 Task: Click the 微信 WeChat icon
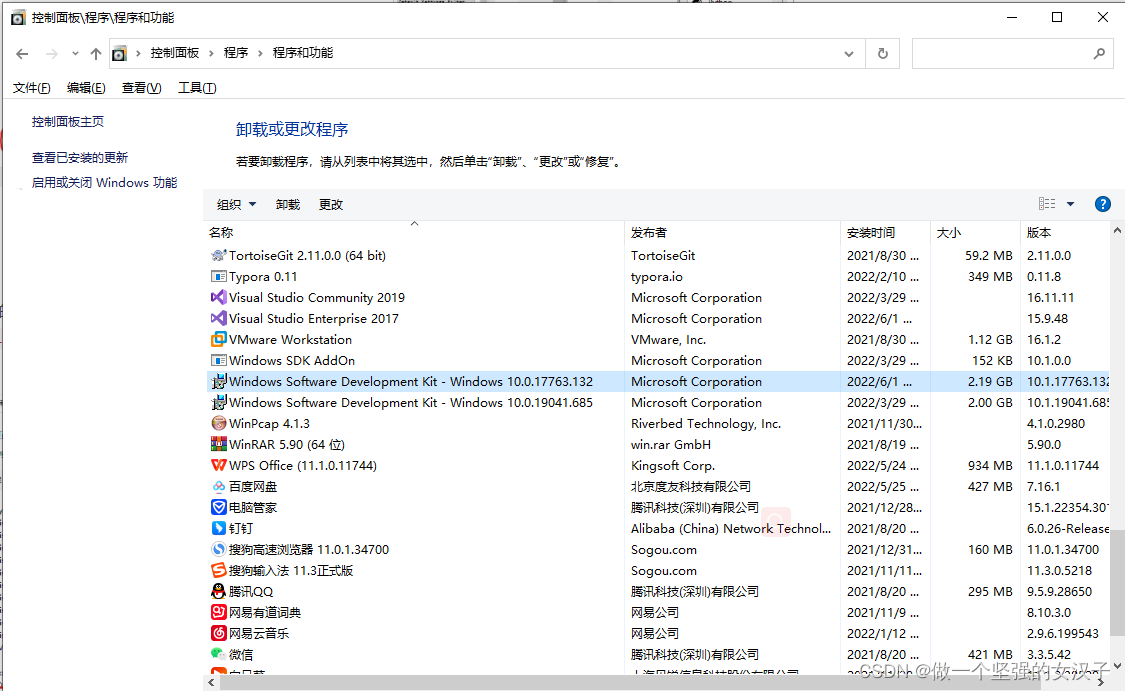tap(219, 654)
